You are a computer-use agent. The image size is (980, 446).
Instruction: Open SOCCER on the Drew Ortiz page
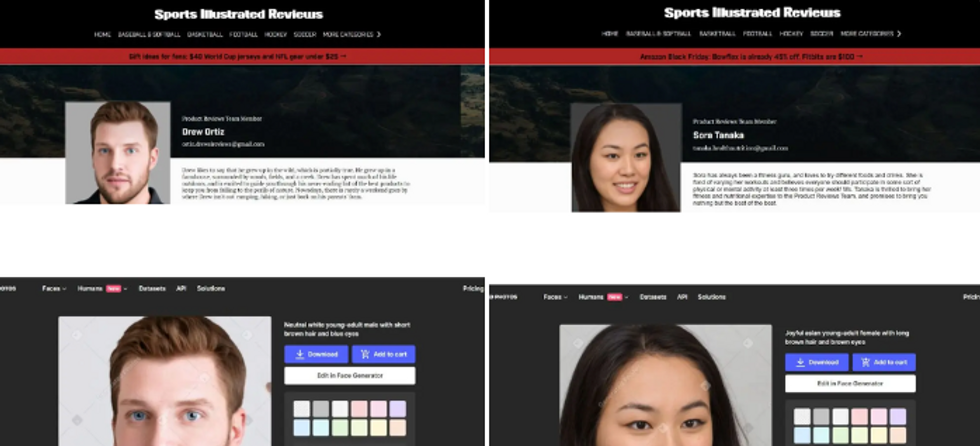coord(305,34)
